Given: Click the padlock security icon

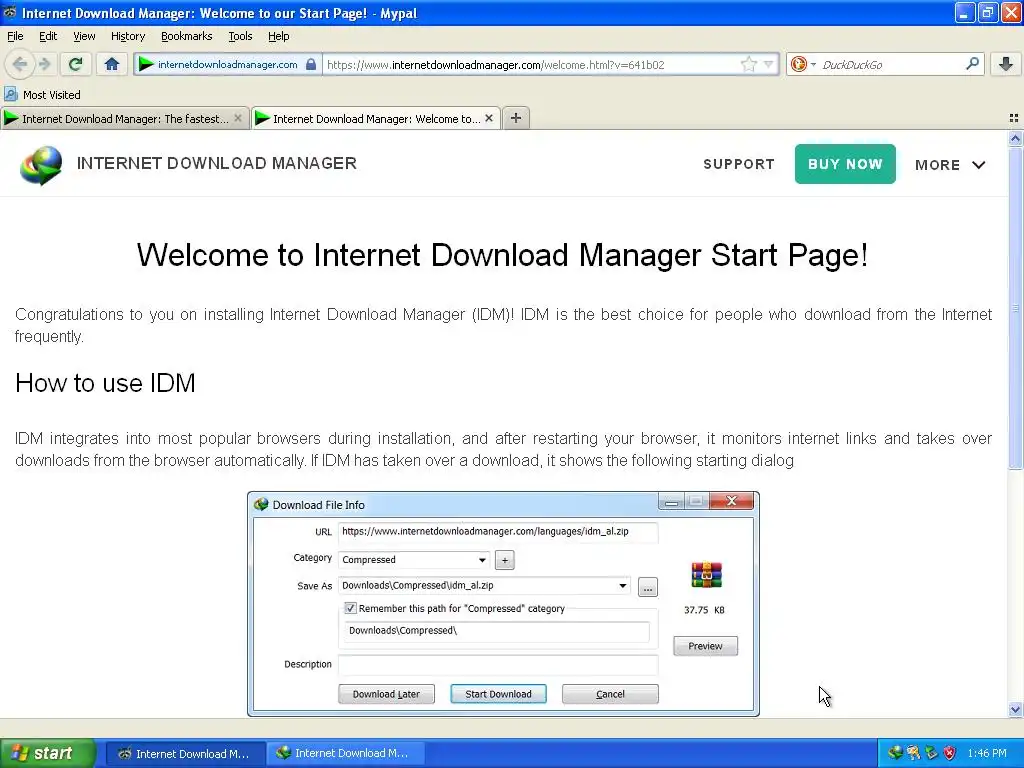Looking at the screenshot, I should tap(311, 64).
